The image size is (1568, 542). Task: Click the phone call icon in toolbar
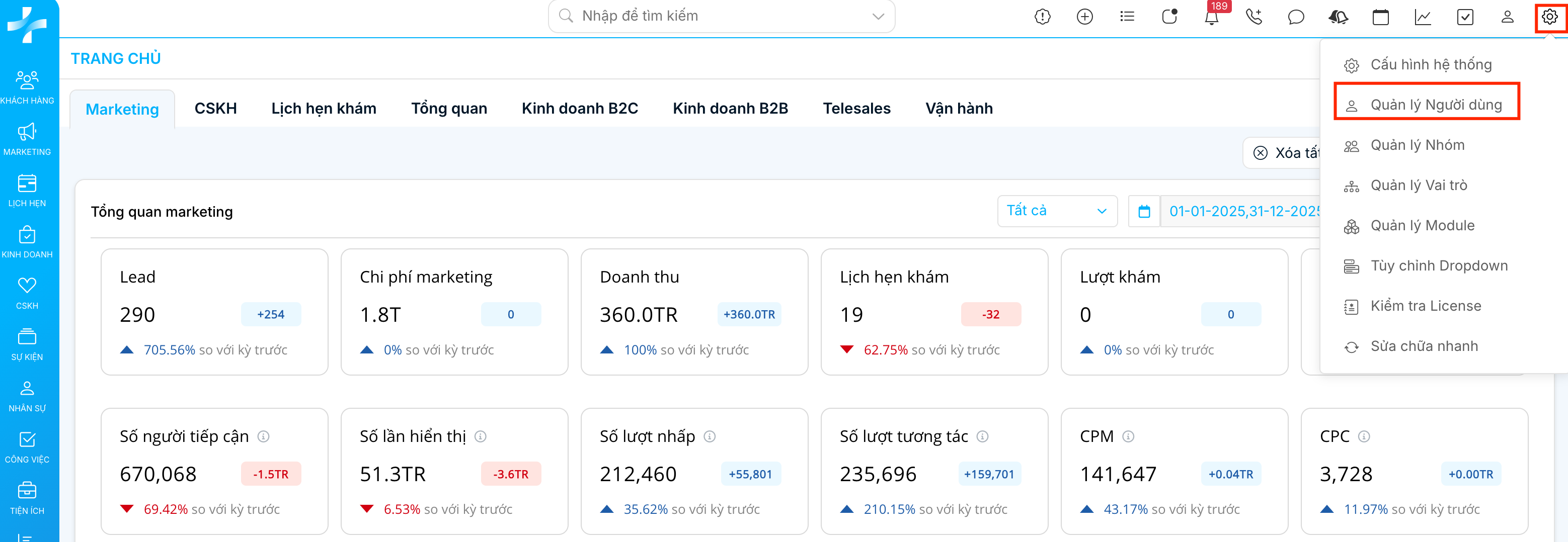point(1254,17)
